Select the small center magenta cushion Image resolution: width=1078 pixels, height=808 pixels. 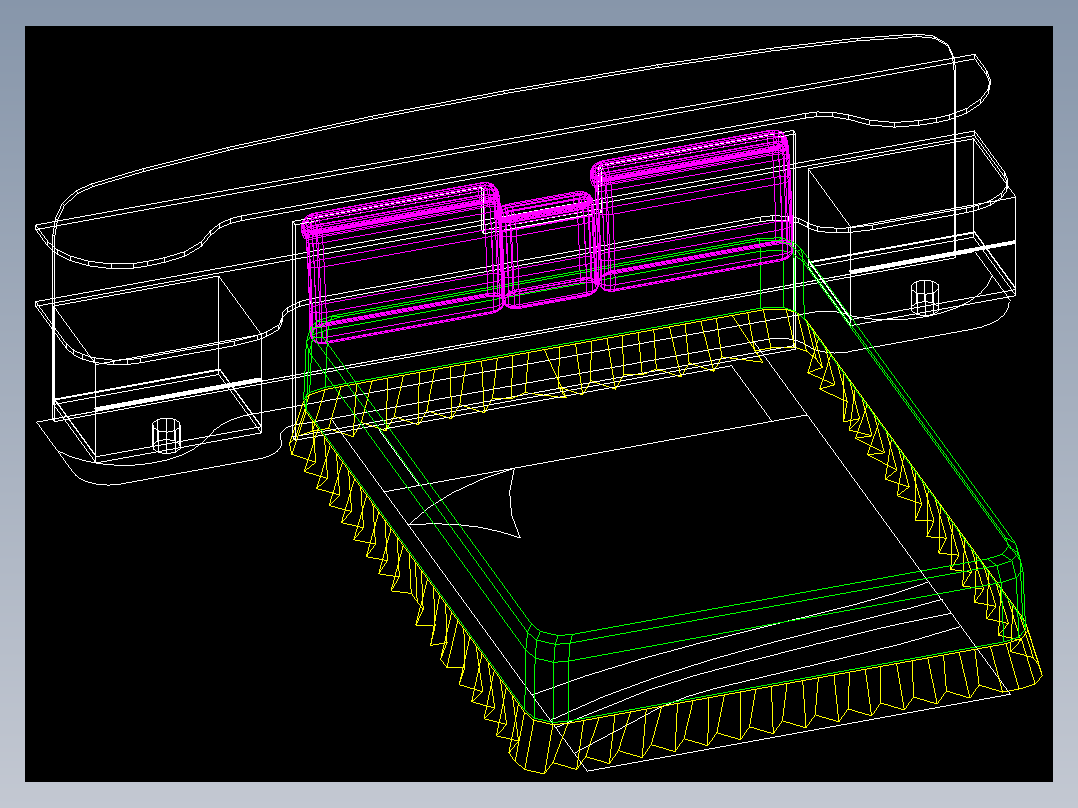547,251
